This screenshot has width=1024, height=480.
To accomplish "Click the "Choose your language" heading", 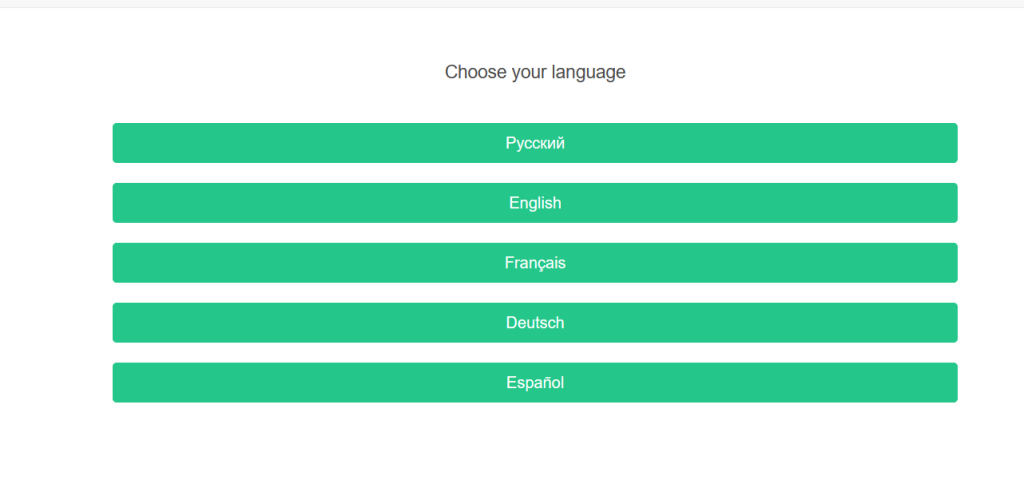I will coord(535,72).
